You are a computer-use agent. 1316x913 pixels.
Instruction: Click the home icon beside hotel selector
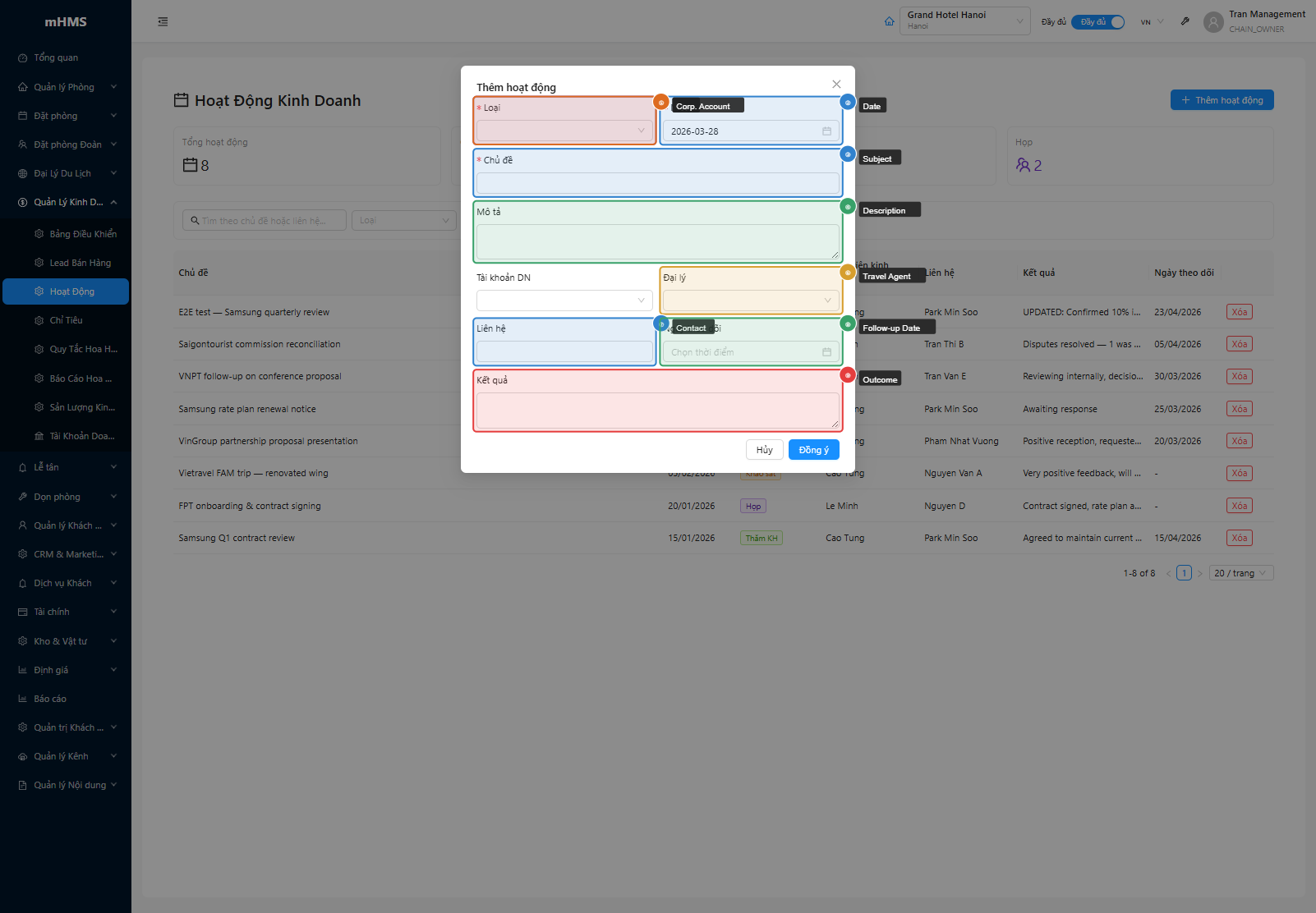[x=889, y=21]
